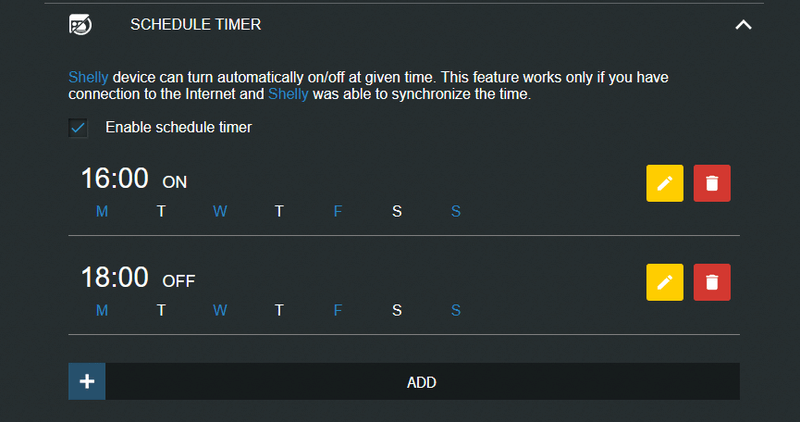Uncheck Enable schedule timer checkbox
The width and height of the screenshot is (800, 422).
(78, 127)
